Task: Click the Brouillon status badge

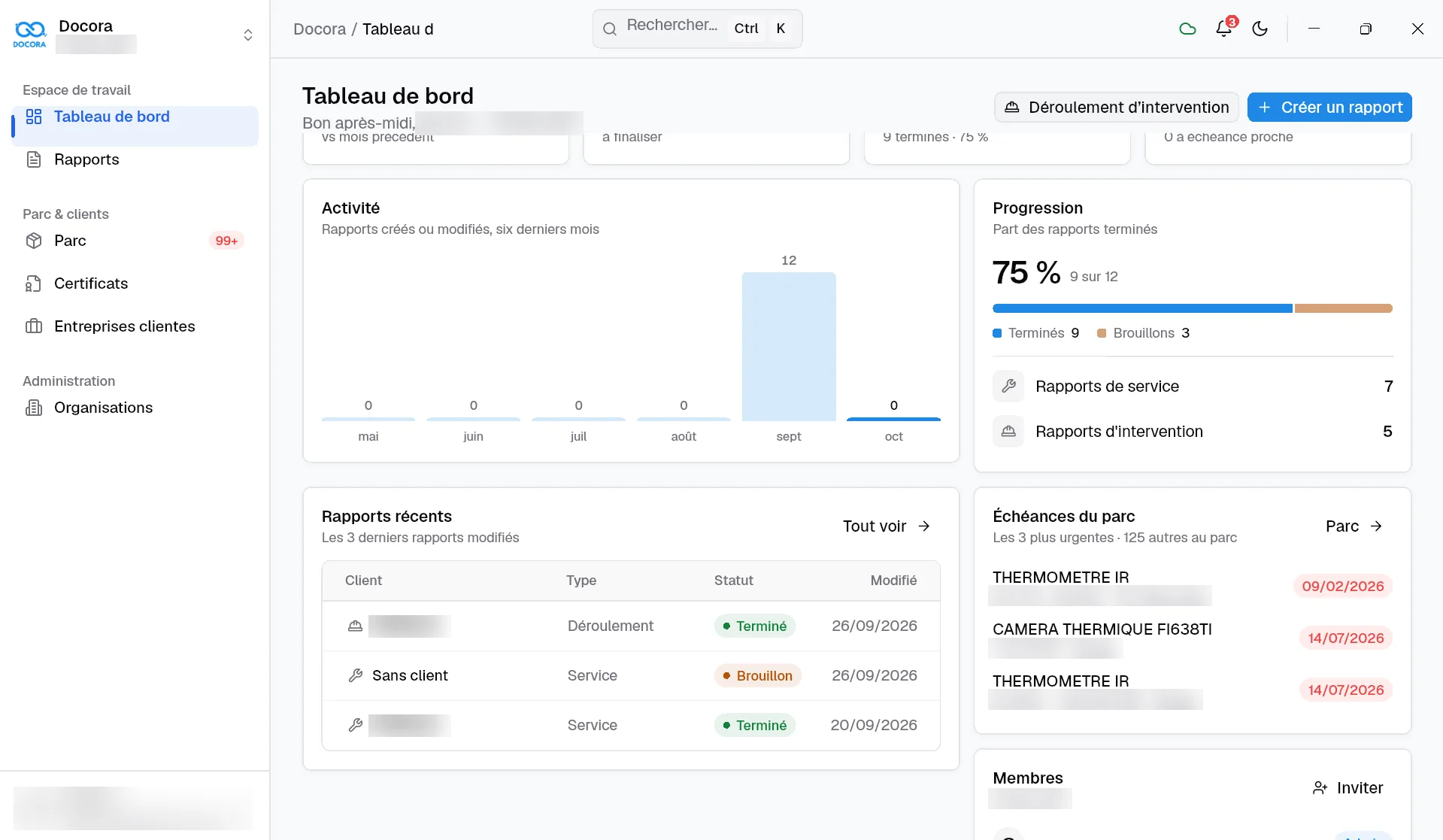Action: click(757, 675)
